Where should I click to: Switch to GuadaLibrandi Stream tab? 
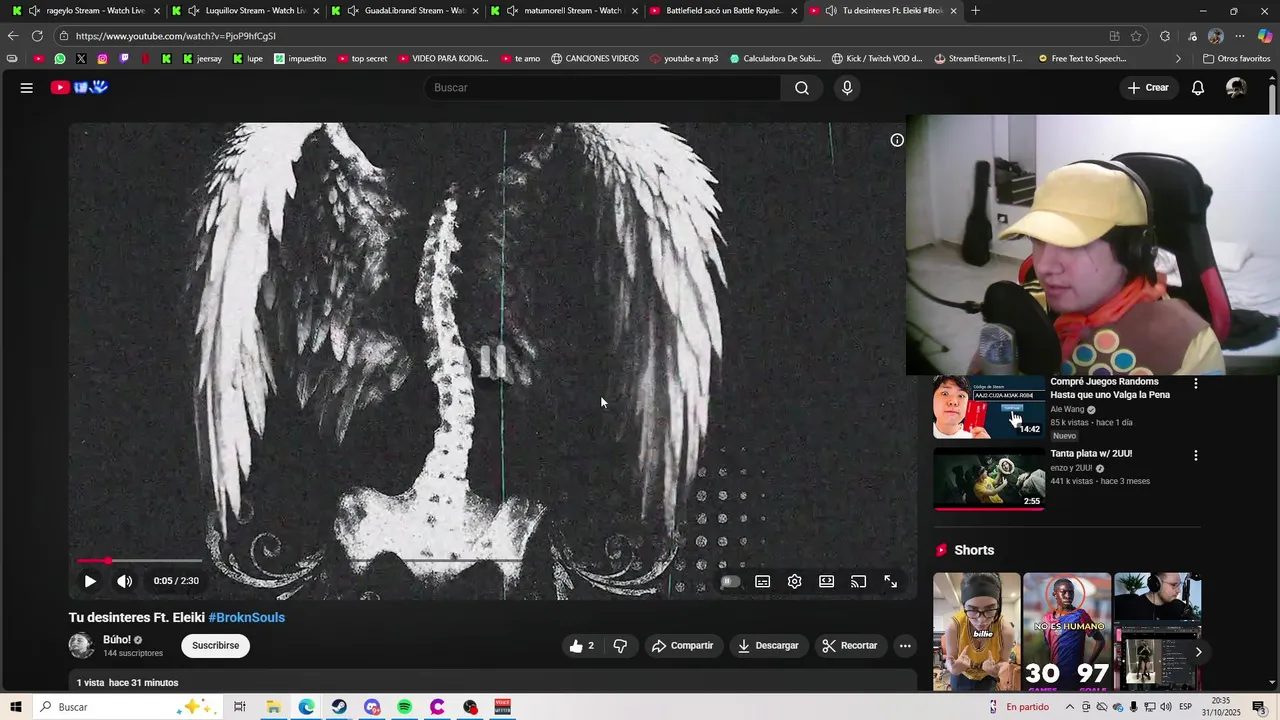(x=405, y=11)
